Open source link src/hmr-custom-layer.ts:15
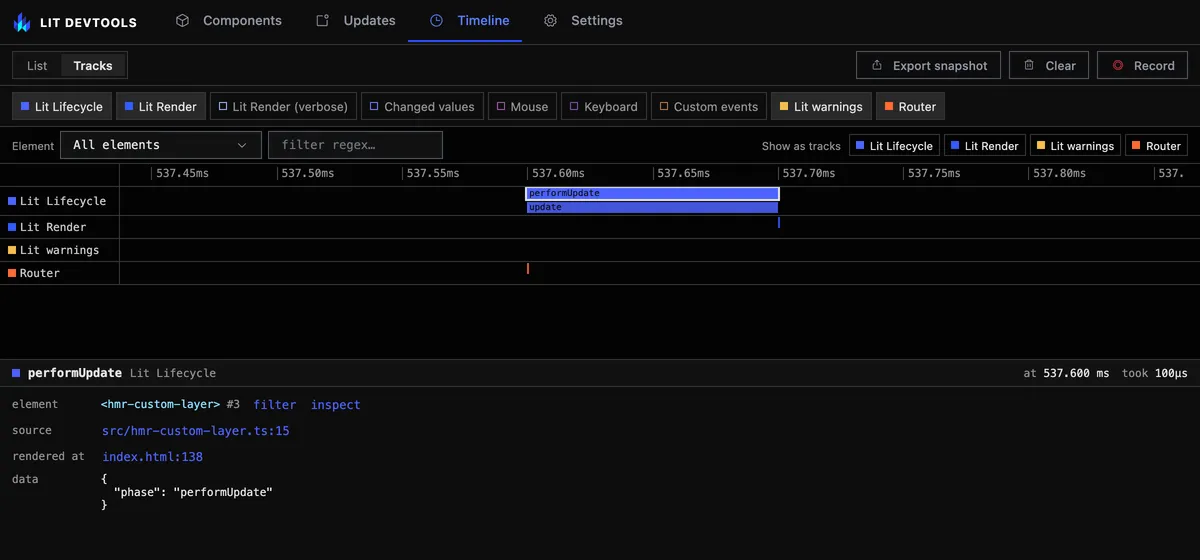 coord(196,431)
